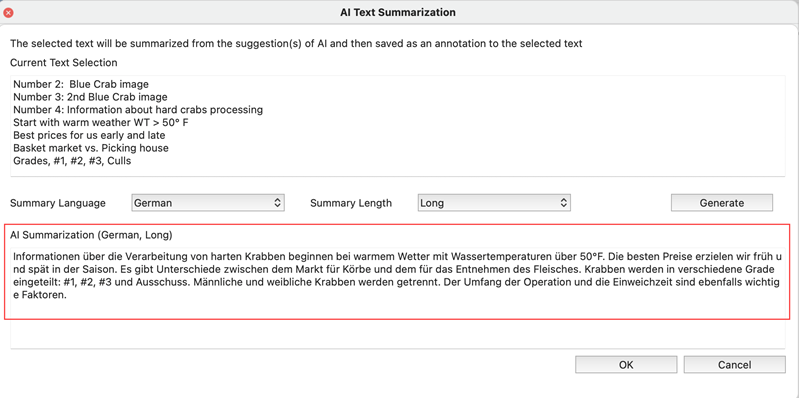Click inside the German AI summary text
Screen dimensions: 799x398
[397, 276]
